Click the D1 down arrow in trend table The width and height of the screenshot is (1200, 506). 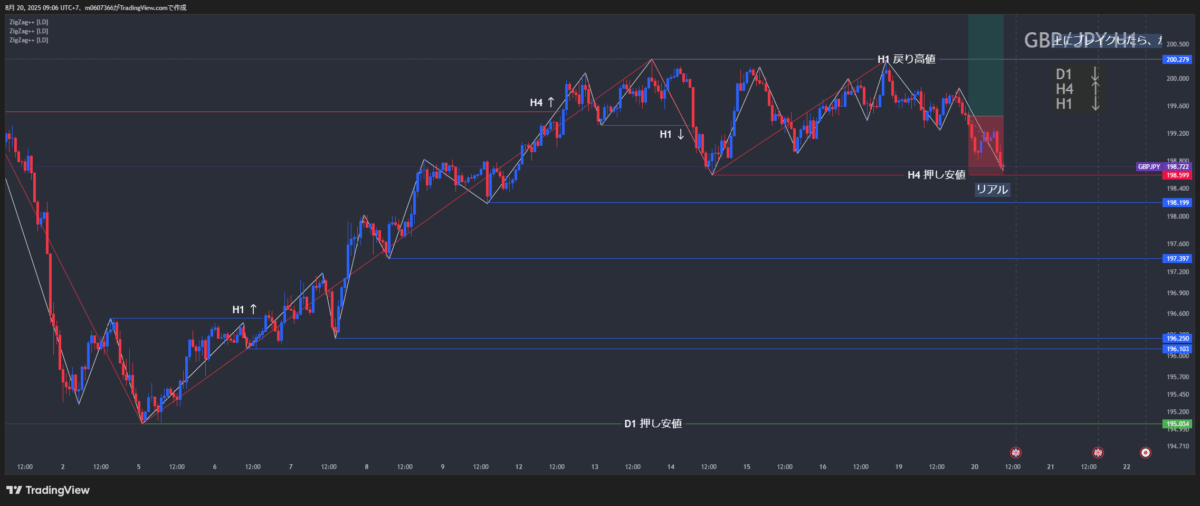1095,74
